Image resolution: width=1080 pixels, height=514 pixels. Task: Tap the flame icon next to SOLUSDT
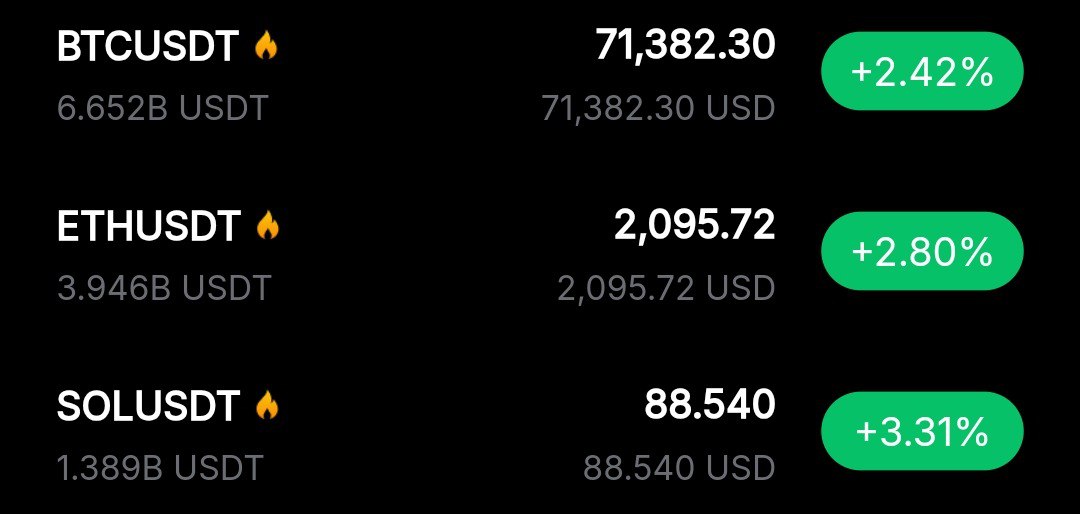click(x=267, y=405)
